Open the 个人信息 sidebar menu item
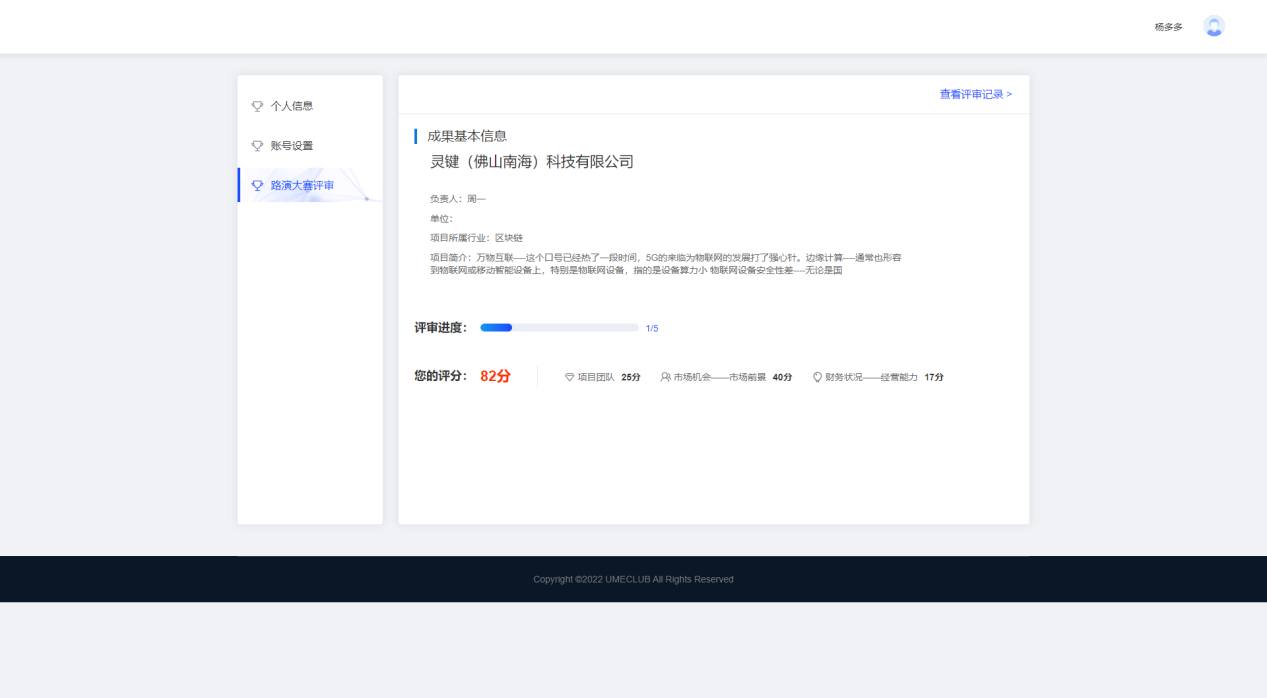The width and height of the screenshot is (1267, 698). pos(292,106)
